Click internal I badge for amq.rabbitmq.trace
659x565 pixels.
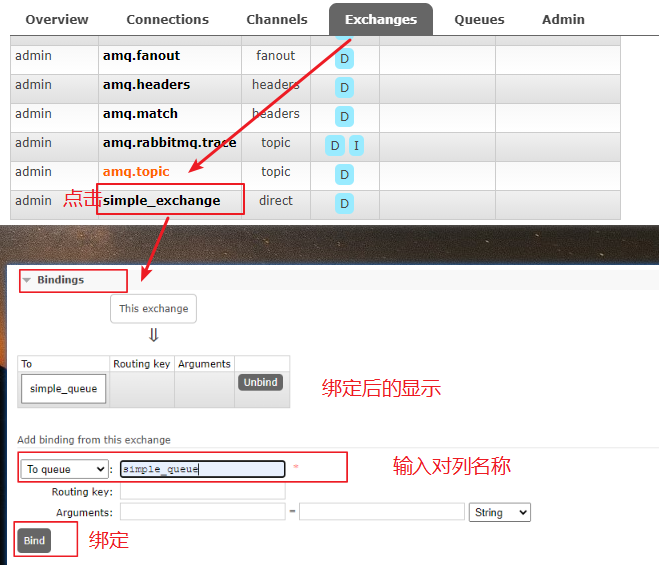[x=356, y=146]
